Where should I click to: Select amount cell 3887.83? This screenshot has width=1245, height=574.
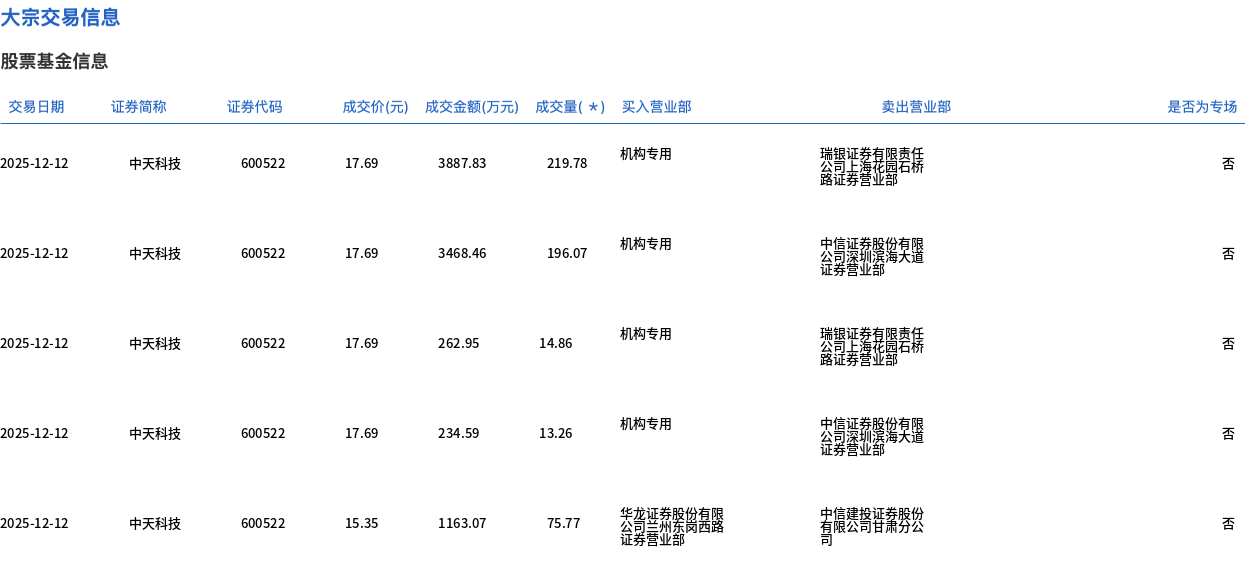click(x=462, y=163)
